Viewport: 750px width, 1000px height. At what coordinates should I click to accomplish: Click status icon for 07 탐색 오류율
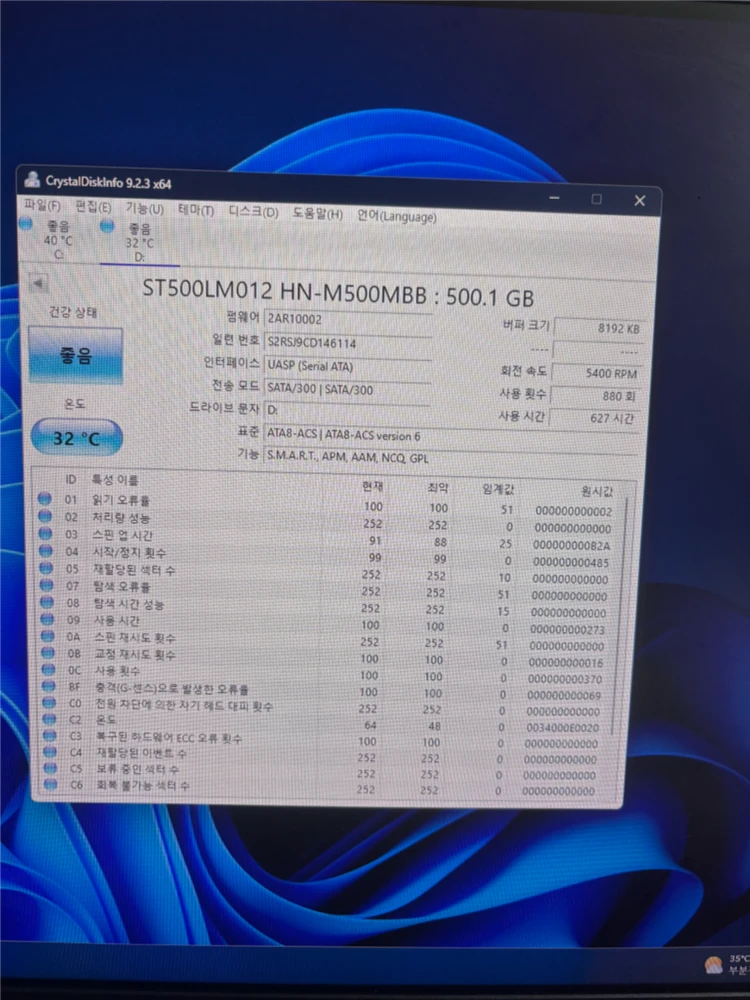pos(47,585)
